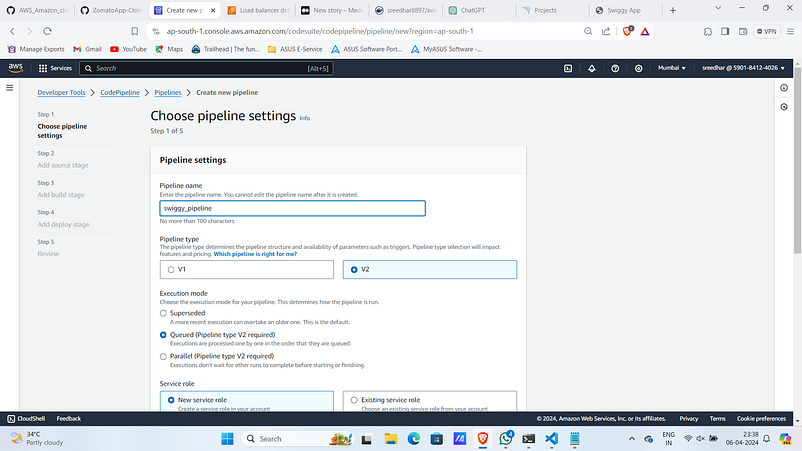Open the AWS help question mark icon
This screenshot has width=802, height=451.
tap(615, 68)
